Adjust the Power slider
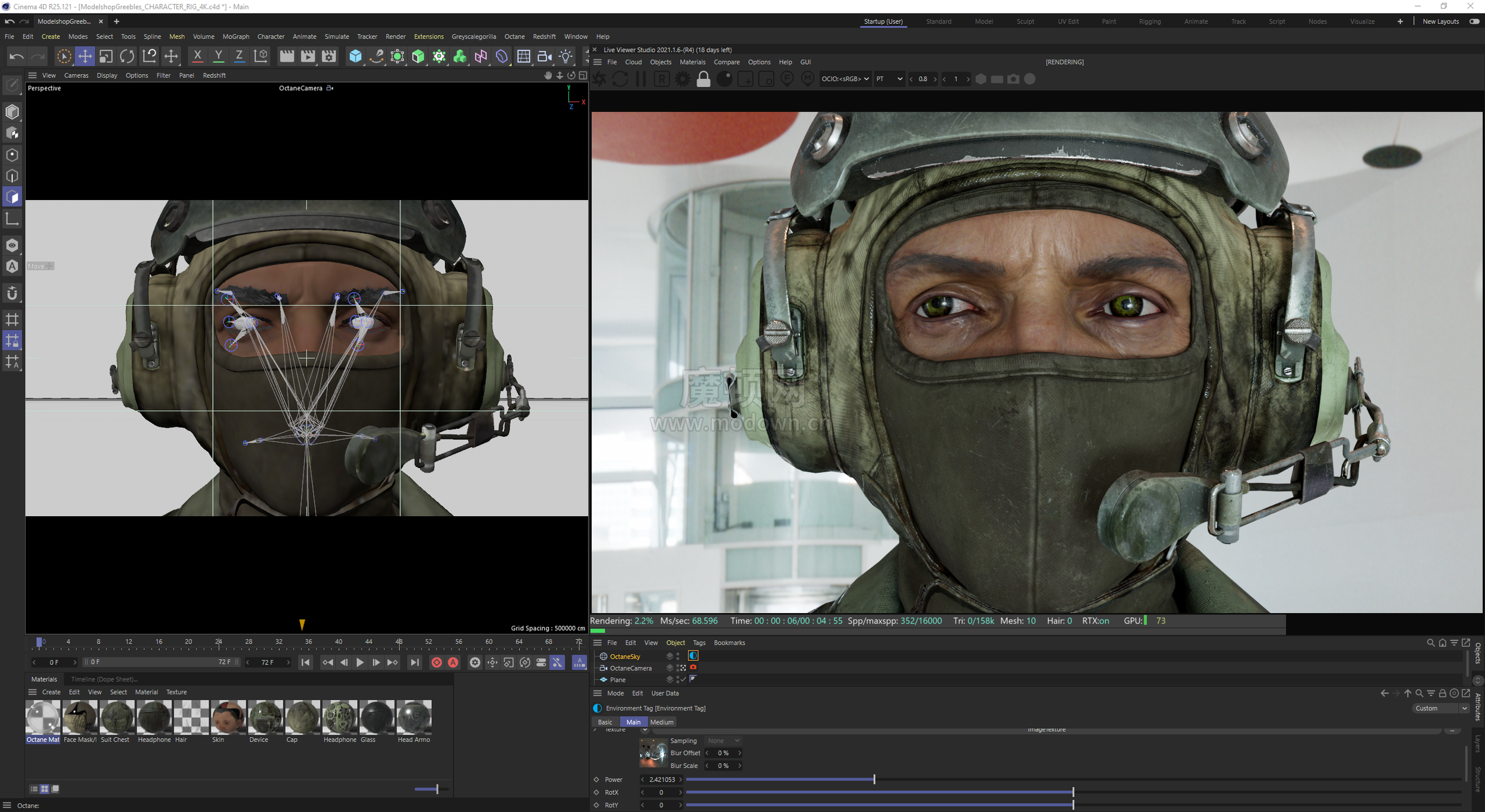This screenshot has height=812, width=1485. [x=874, y=779]
